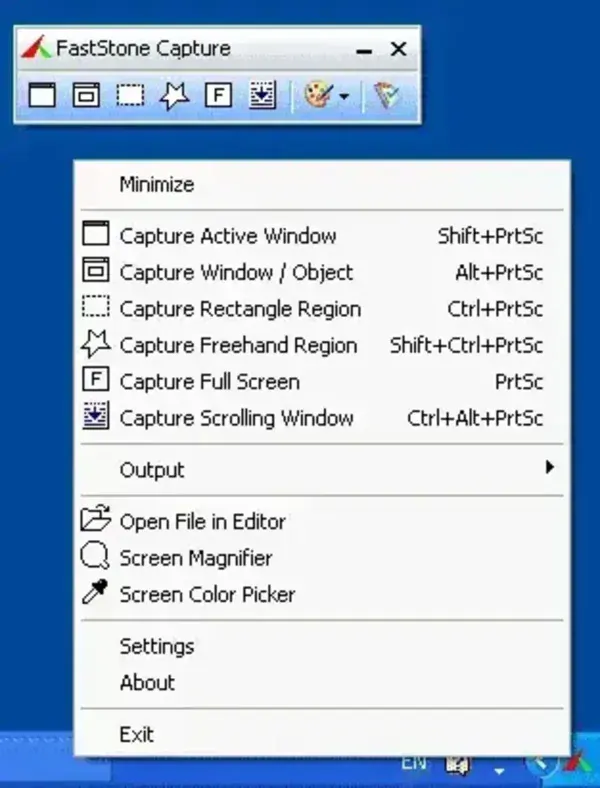600x788 pixels.
Task: Click the Shift+PrtSc shortcut text
Action: (x=490, y=236)
